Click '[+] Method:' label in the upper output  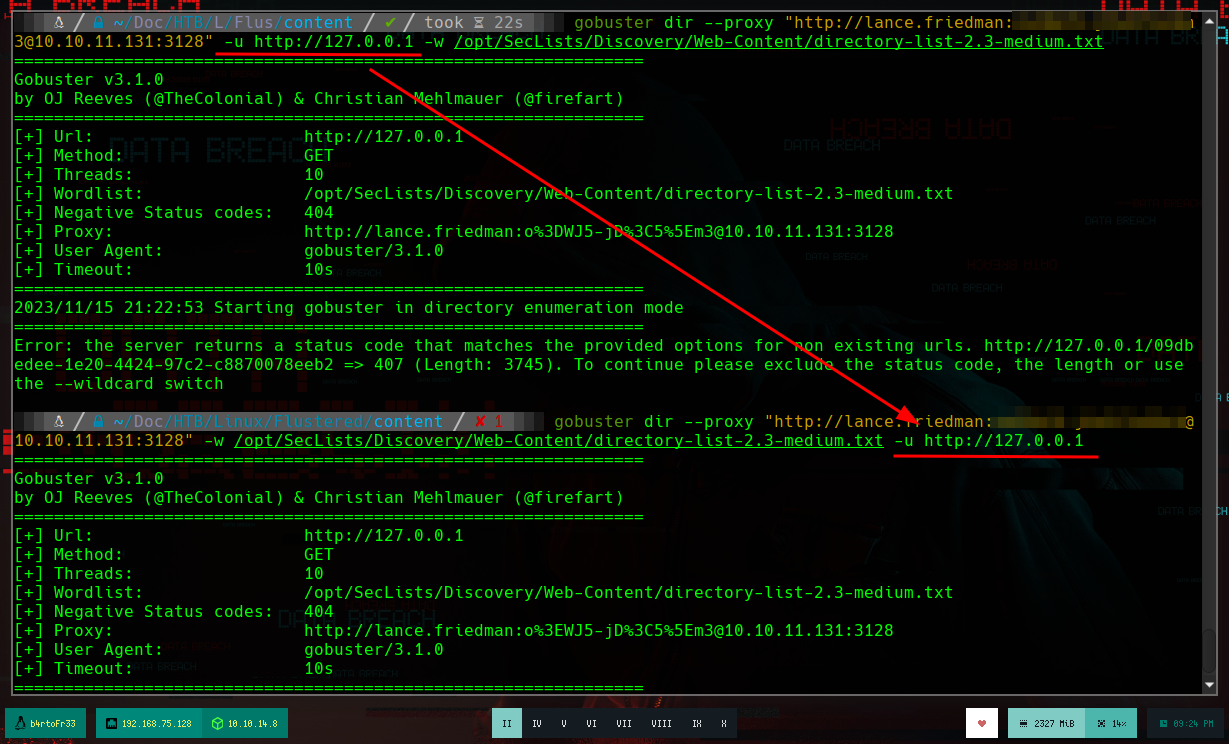tap(69, 155)
